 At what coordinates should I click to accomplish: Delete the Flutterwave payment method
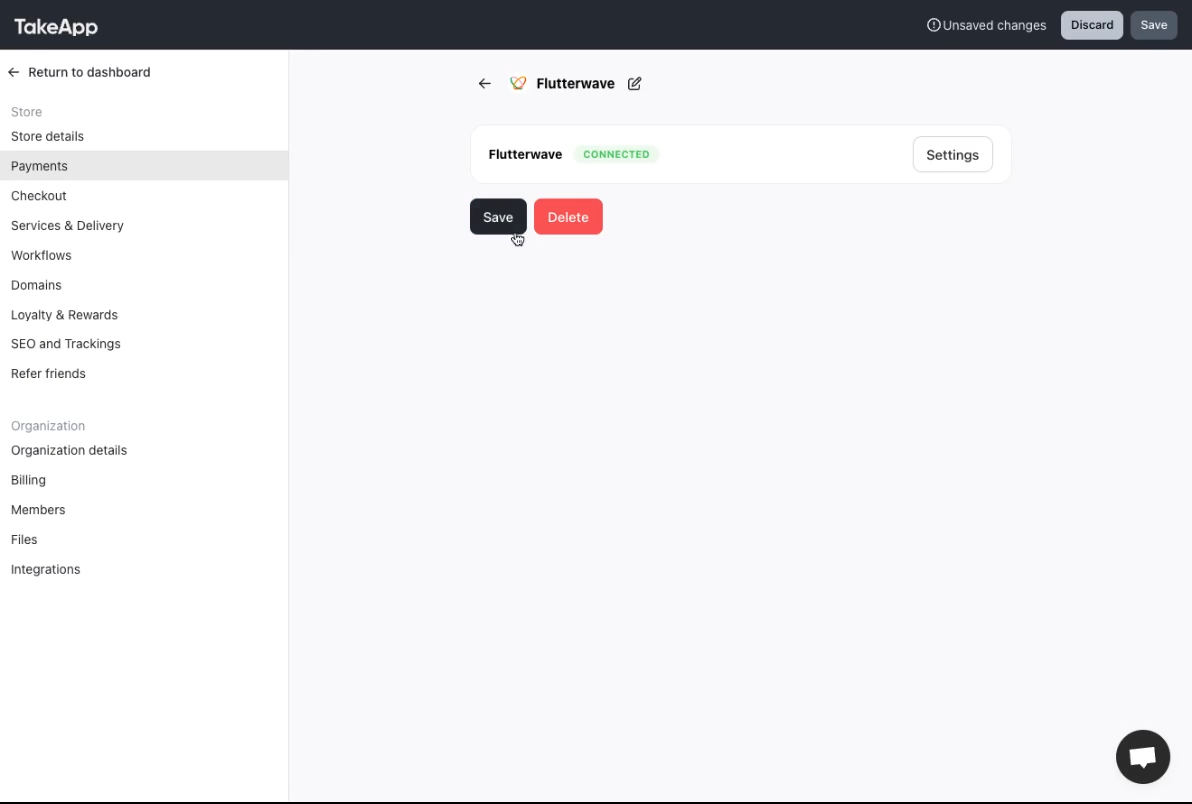[568, 217]
